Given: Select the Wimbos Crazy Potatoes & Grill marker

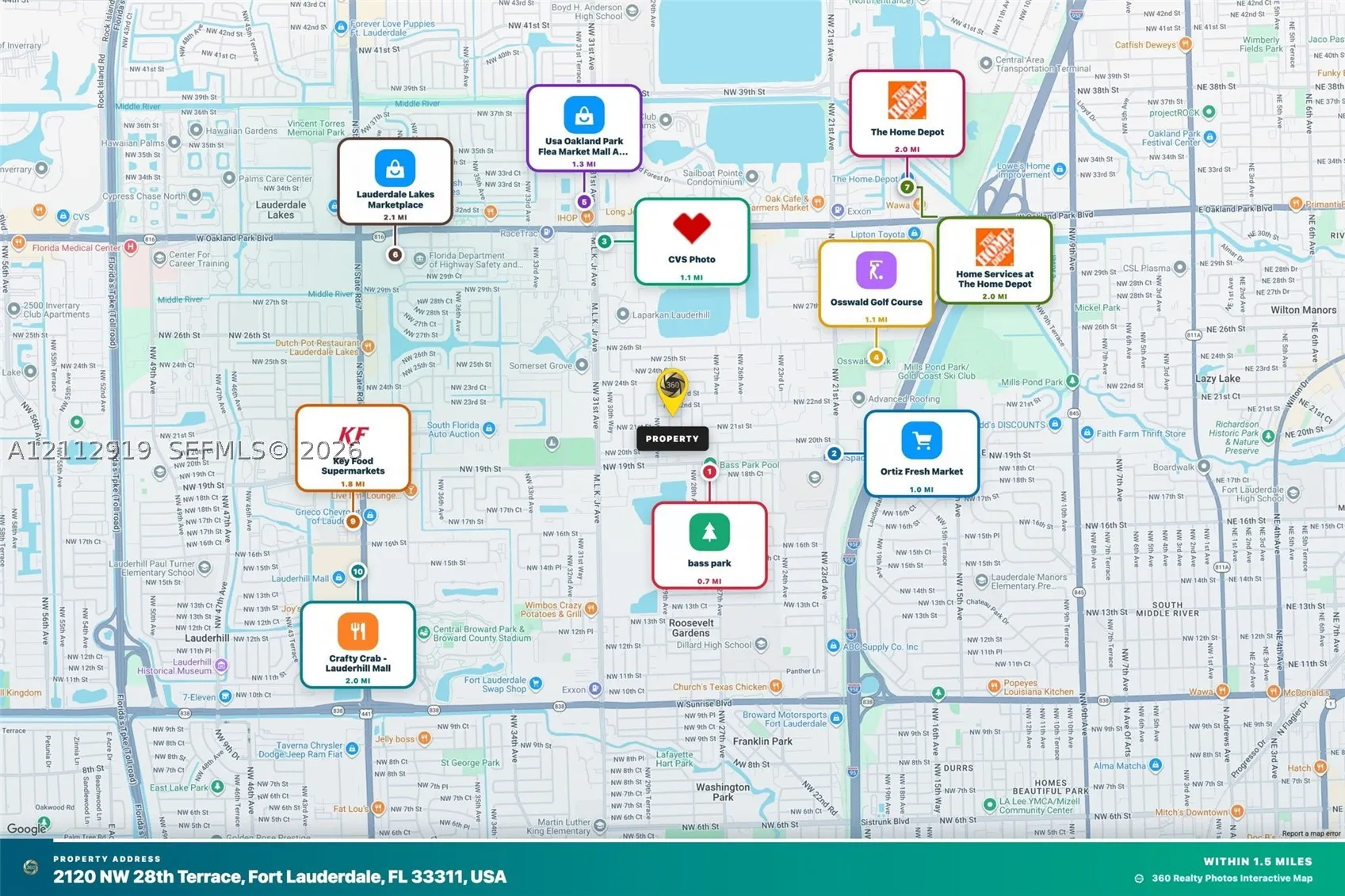Looking at the screenshot, I should (591, 608).
